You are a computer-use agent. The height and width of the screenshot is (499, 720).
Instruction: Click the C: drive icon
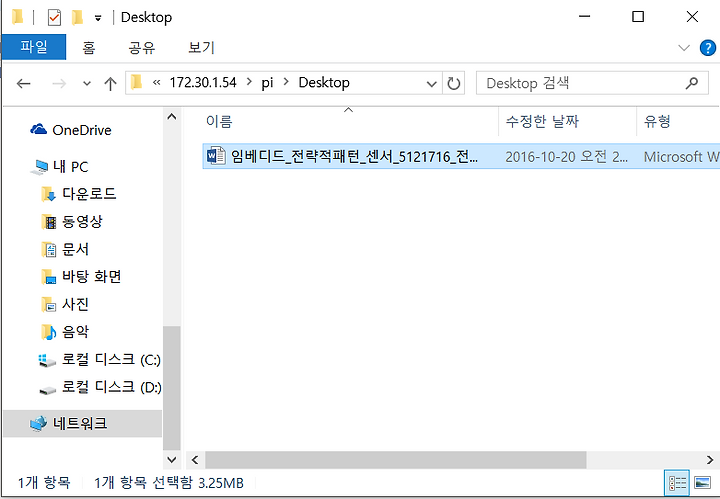47,360
